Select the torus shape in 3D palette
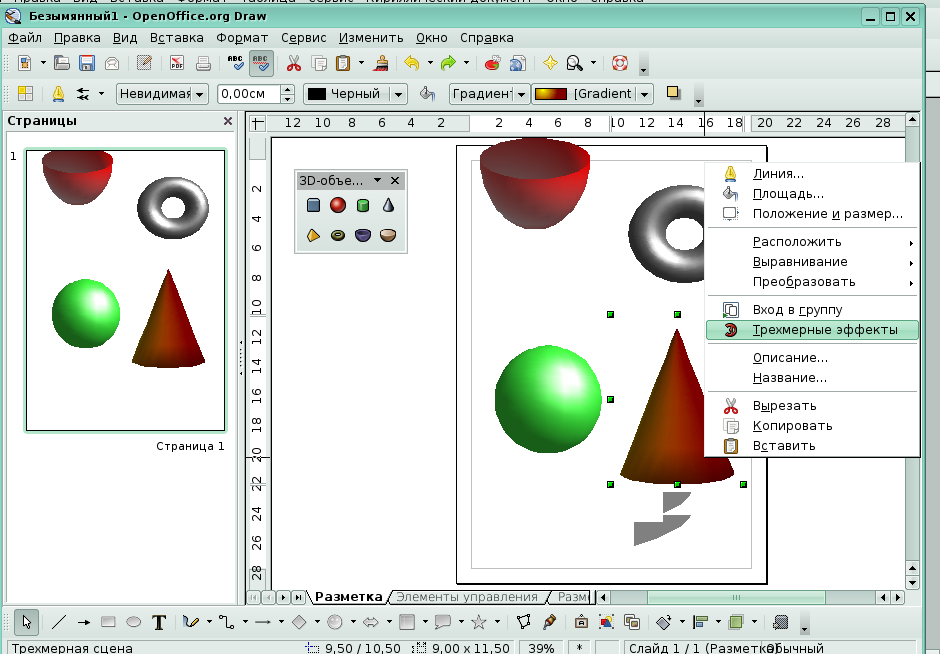Screen dimensions: 940x654 338,235
